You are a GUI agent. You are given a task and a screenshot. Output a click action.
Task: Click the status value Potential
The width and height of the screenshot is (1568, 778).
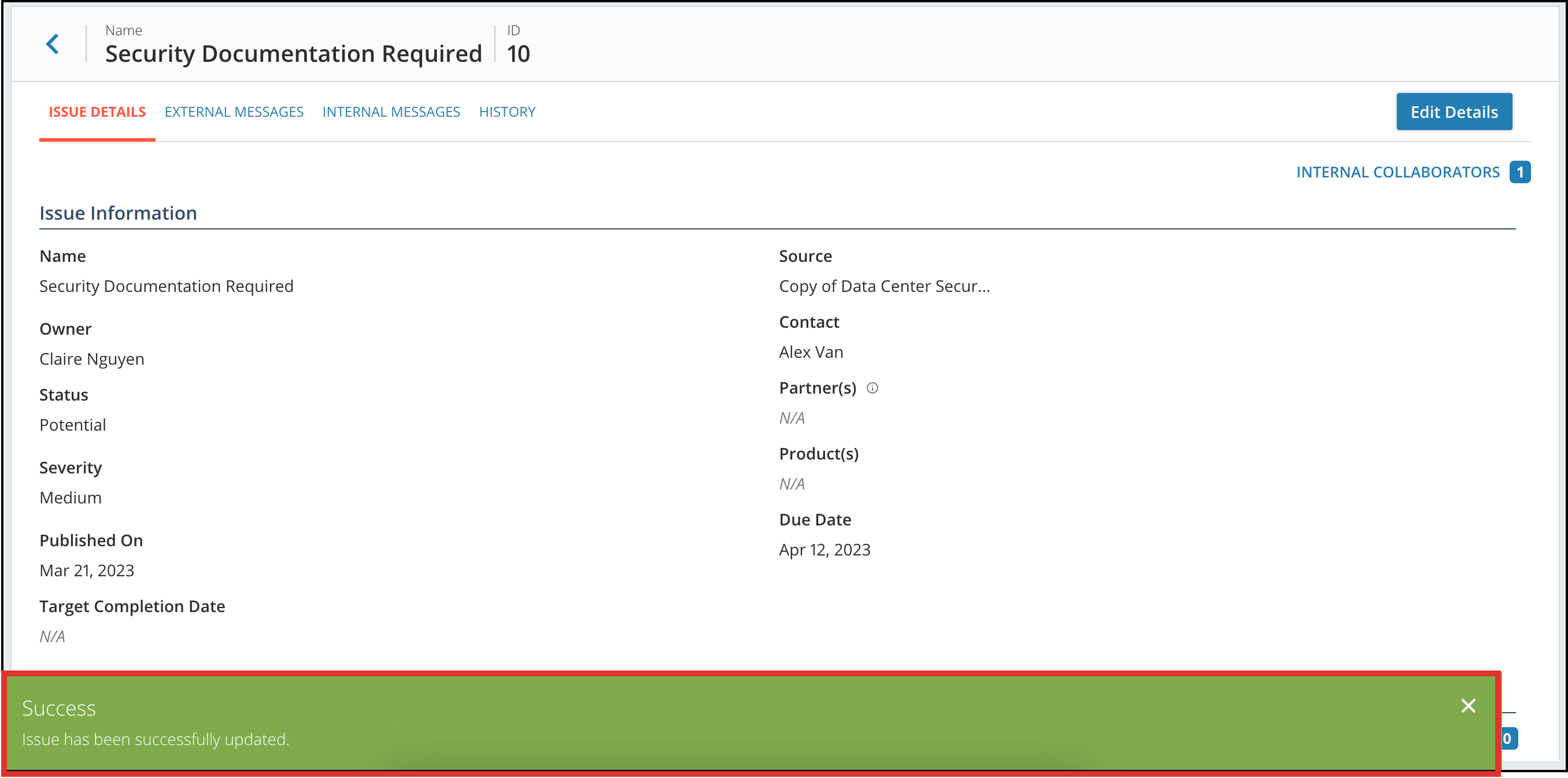click(72, 425)
